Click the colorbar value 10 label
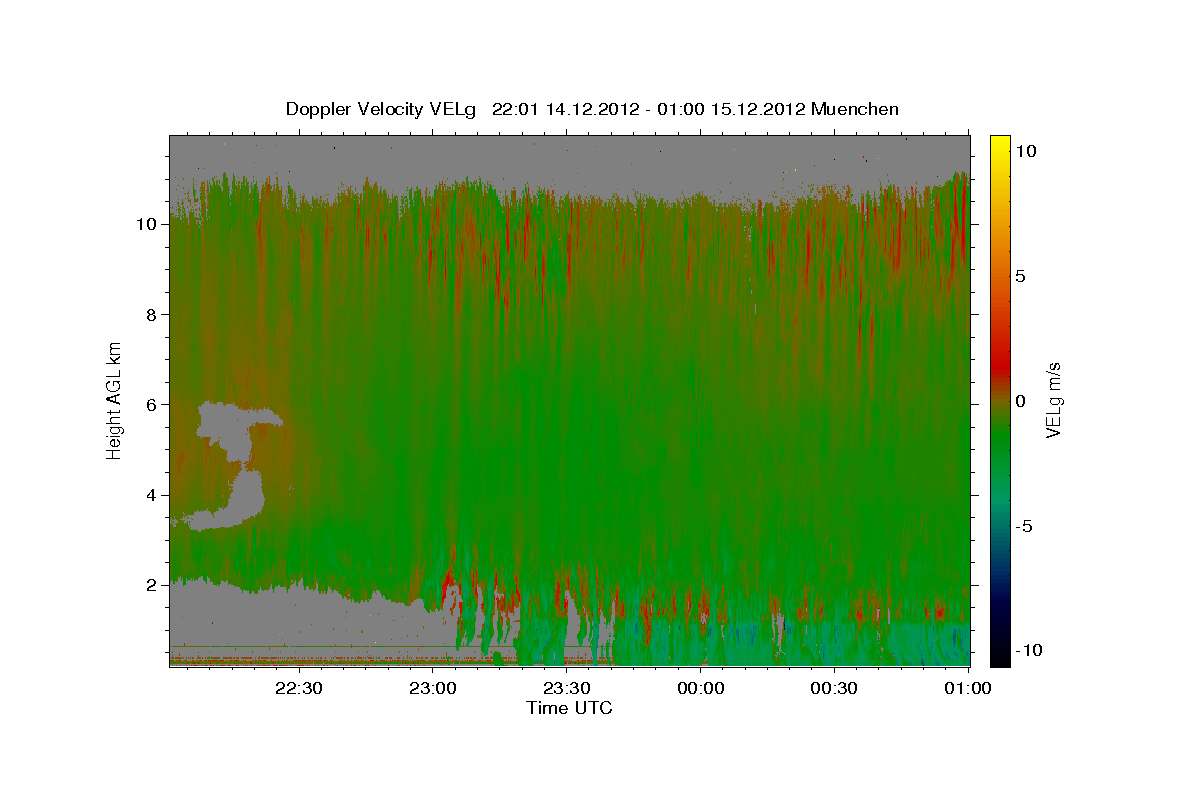This screenshot has height=800, width=1200. pos(1025,150)
